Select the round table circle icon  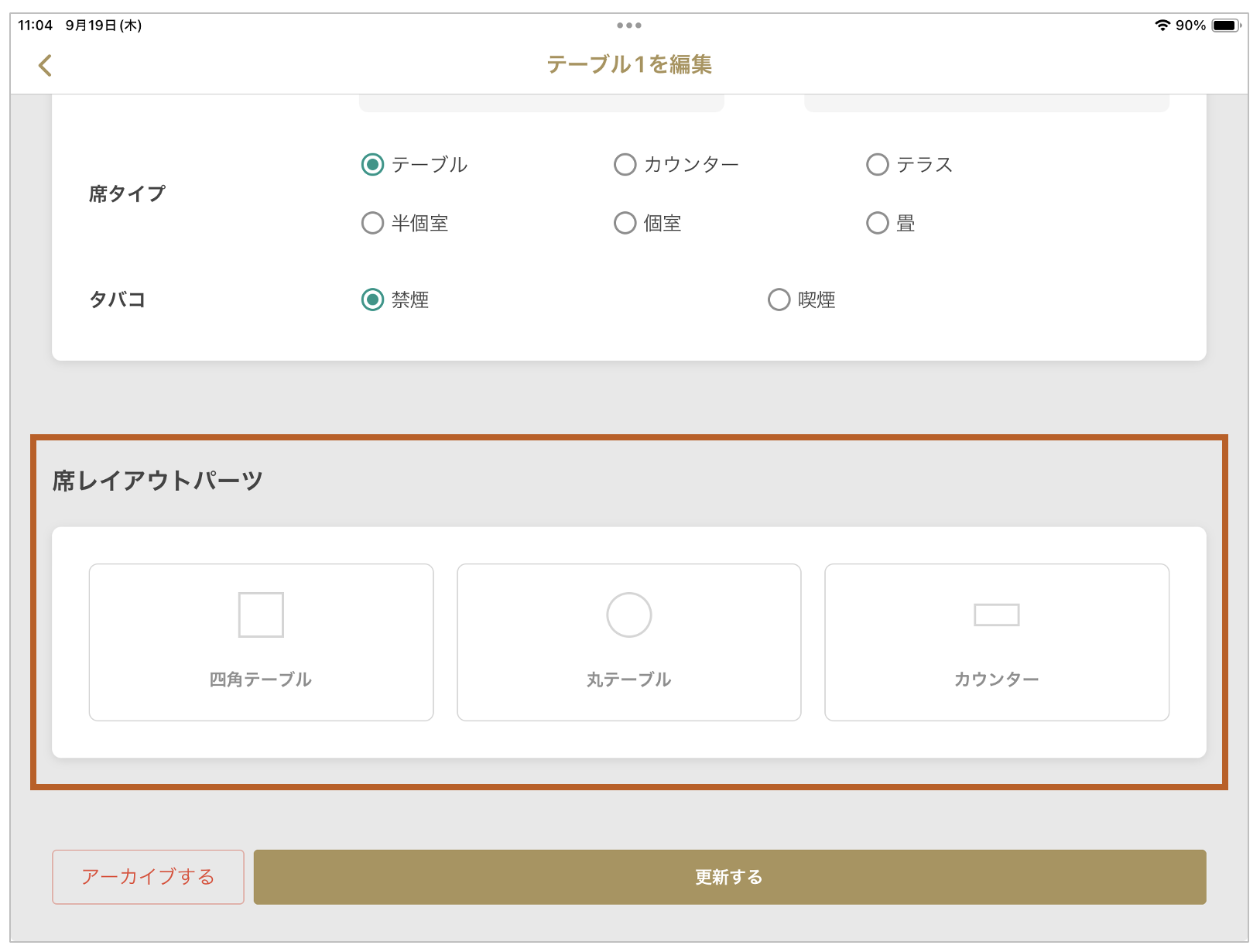coord(628,615)
